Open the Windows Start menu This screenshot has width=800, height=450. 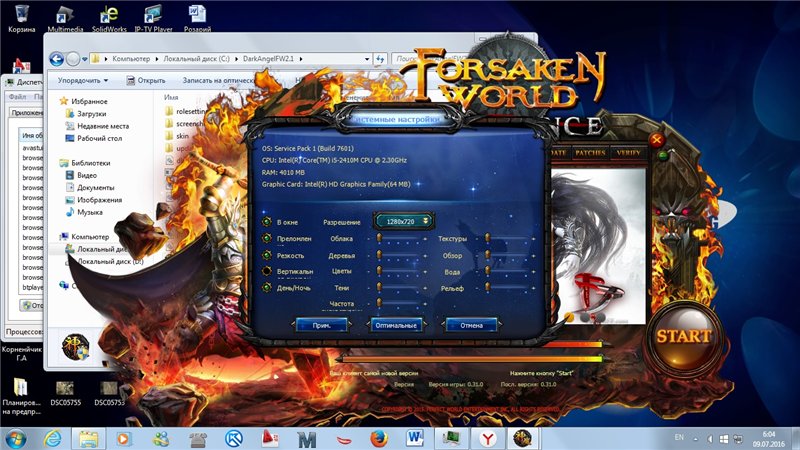point(15,439)
